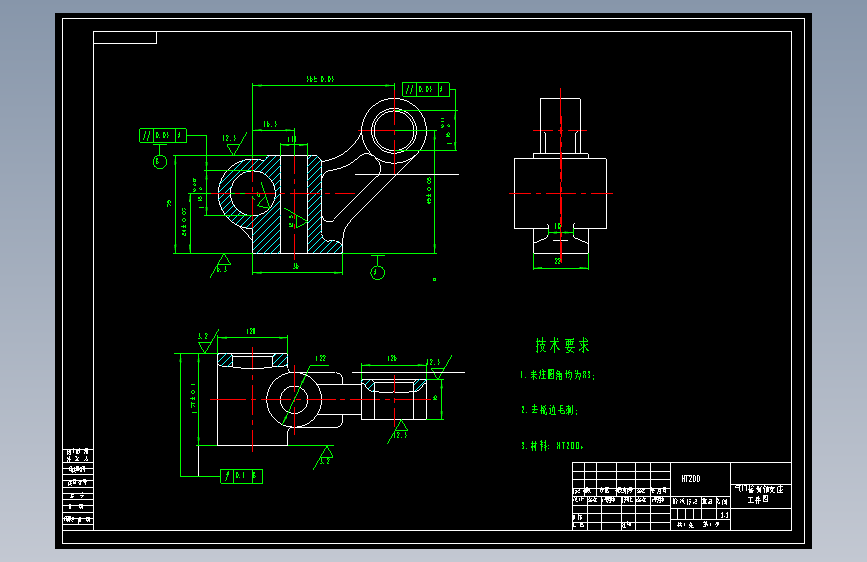
Task: Click note 2 about removing sharp burrs
Action: (x=550, y=410)
